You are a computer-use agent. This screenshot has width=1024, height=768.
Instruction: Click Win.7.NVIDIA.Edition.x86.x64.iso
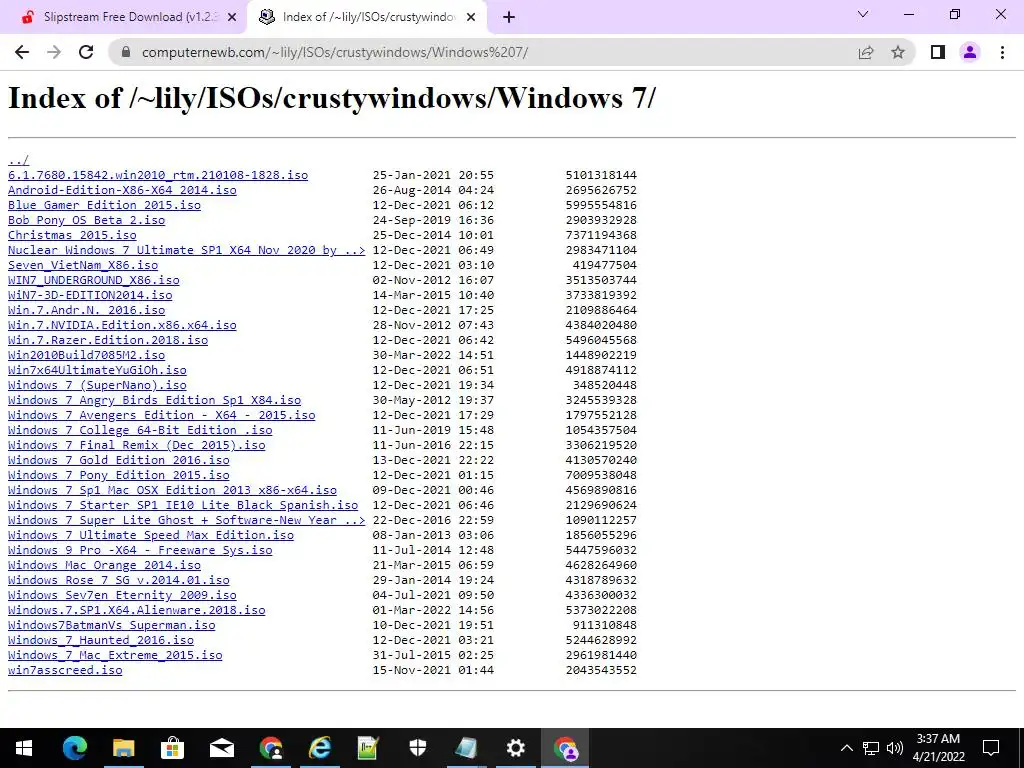[122, 325]
